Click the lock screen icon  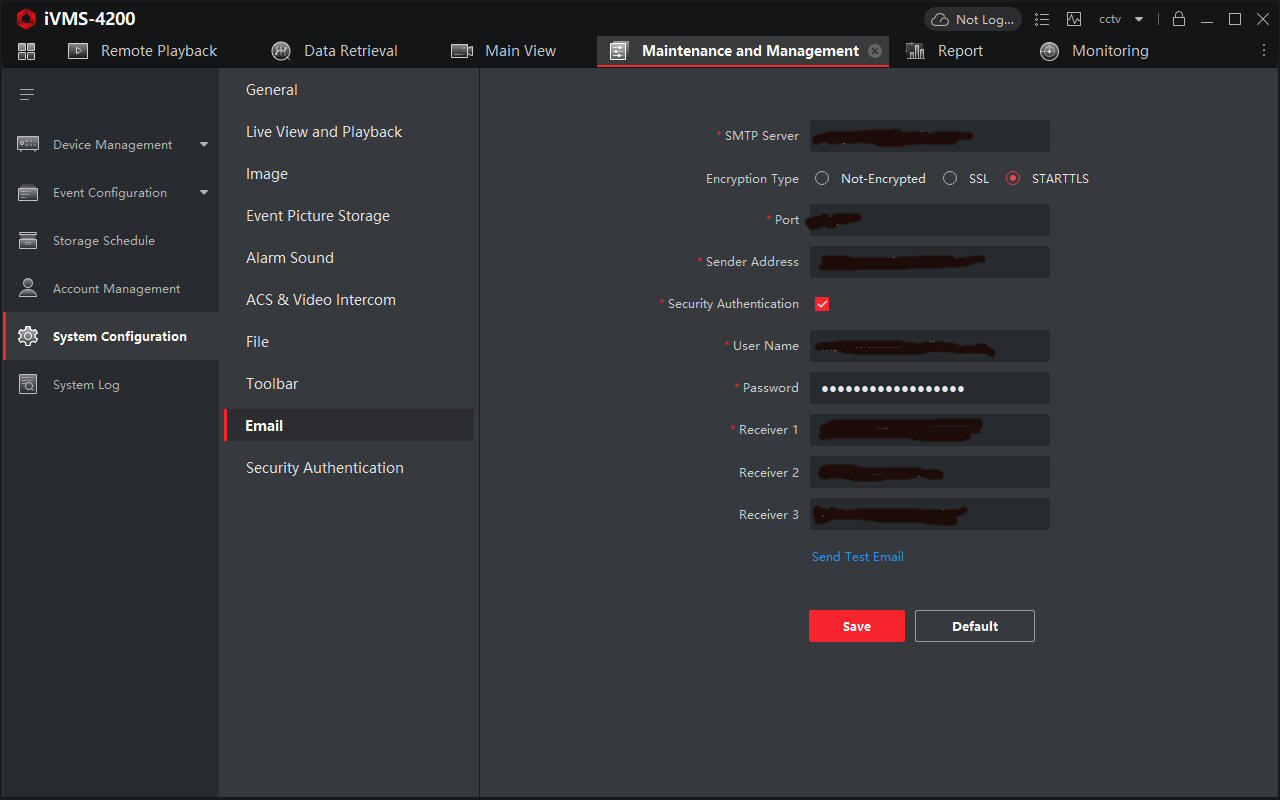1180,18
